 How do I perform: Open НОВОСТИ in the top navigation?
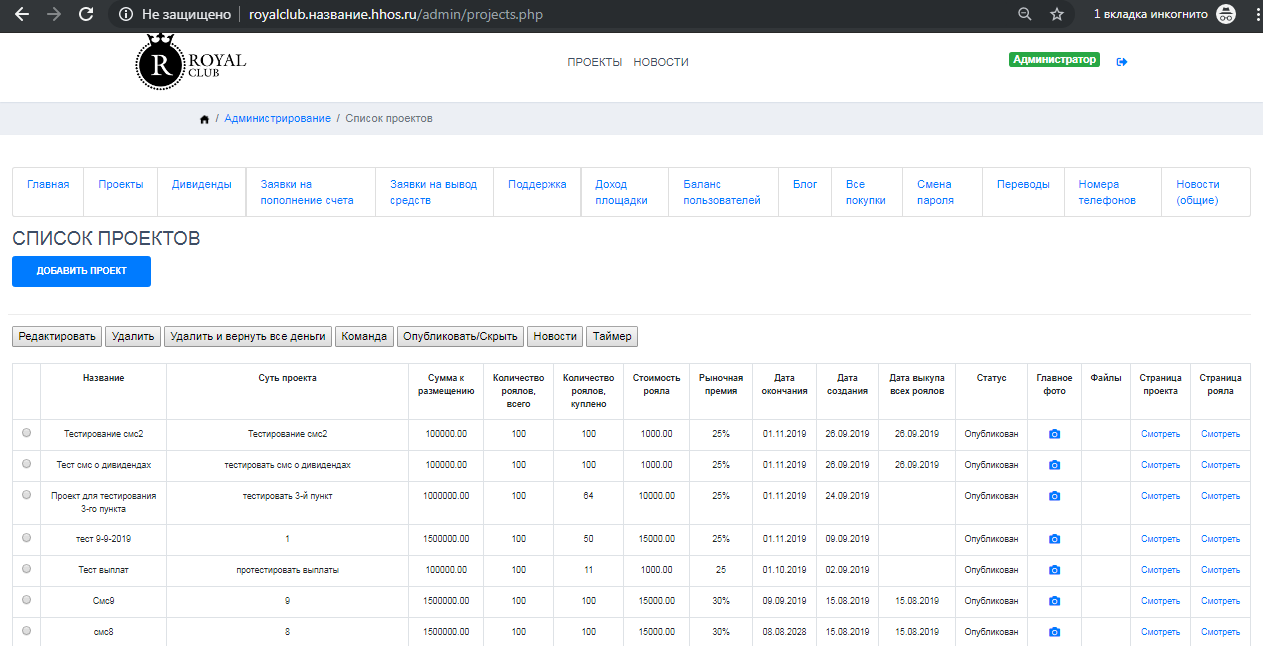660,62
